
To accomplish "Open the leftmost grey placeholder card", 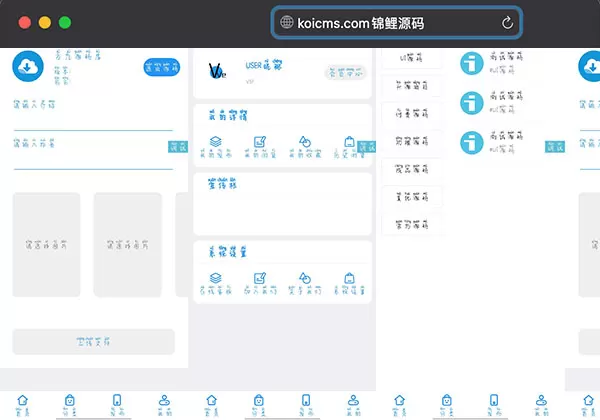I will click(47, 245).
